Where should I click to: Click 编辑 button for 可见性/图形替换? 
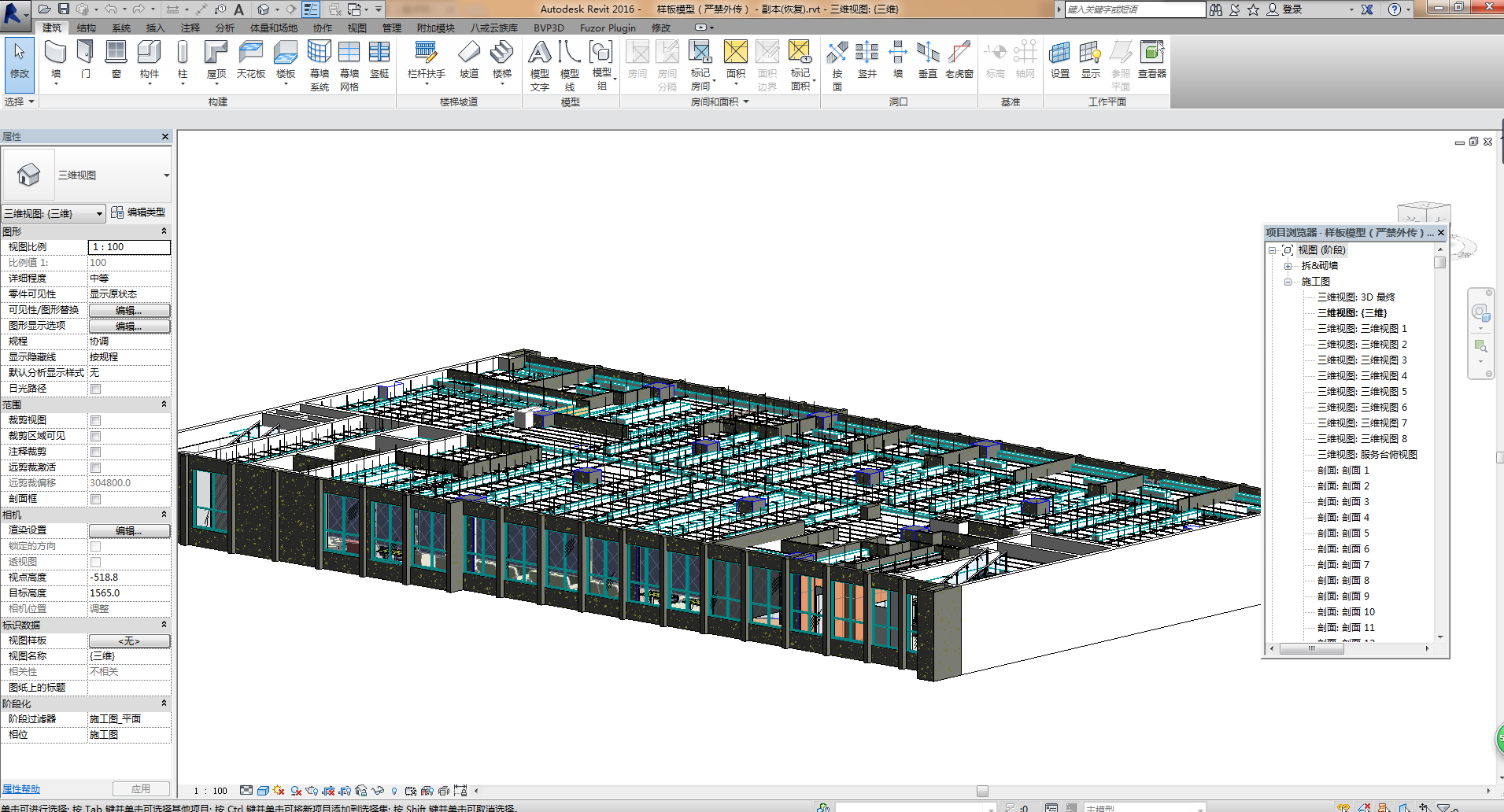coord(129,310)
